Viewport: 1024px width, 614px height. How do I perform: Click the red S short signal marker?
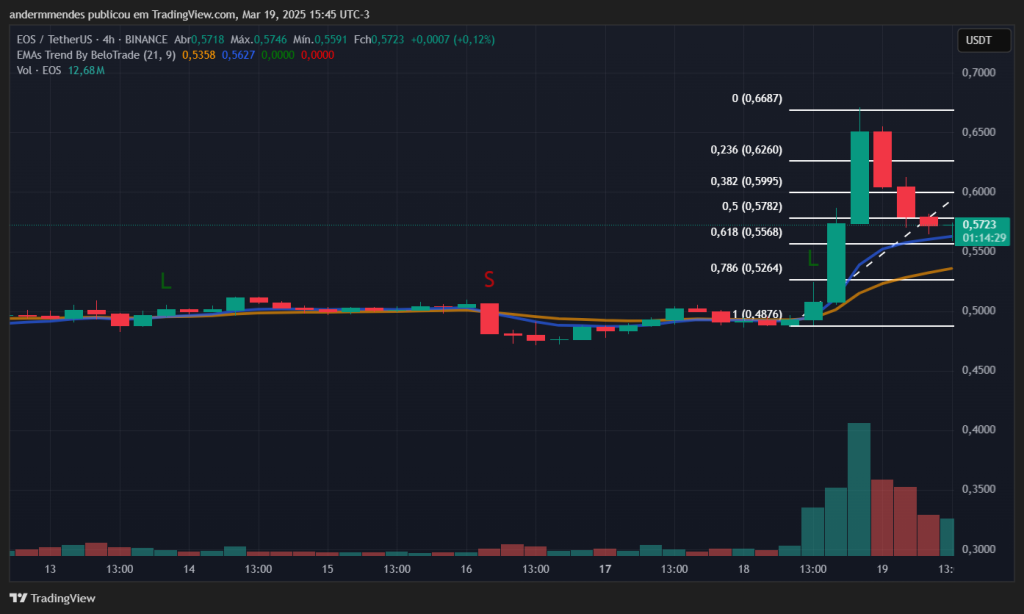pyautogui.click(x=489, y=280)
